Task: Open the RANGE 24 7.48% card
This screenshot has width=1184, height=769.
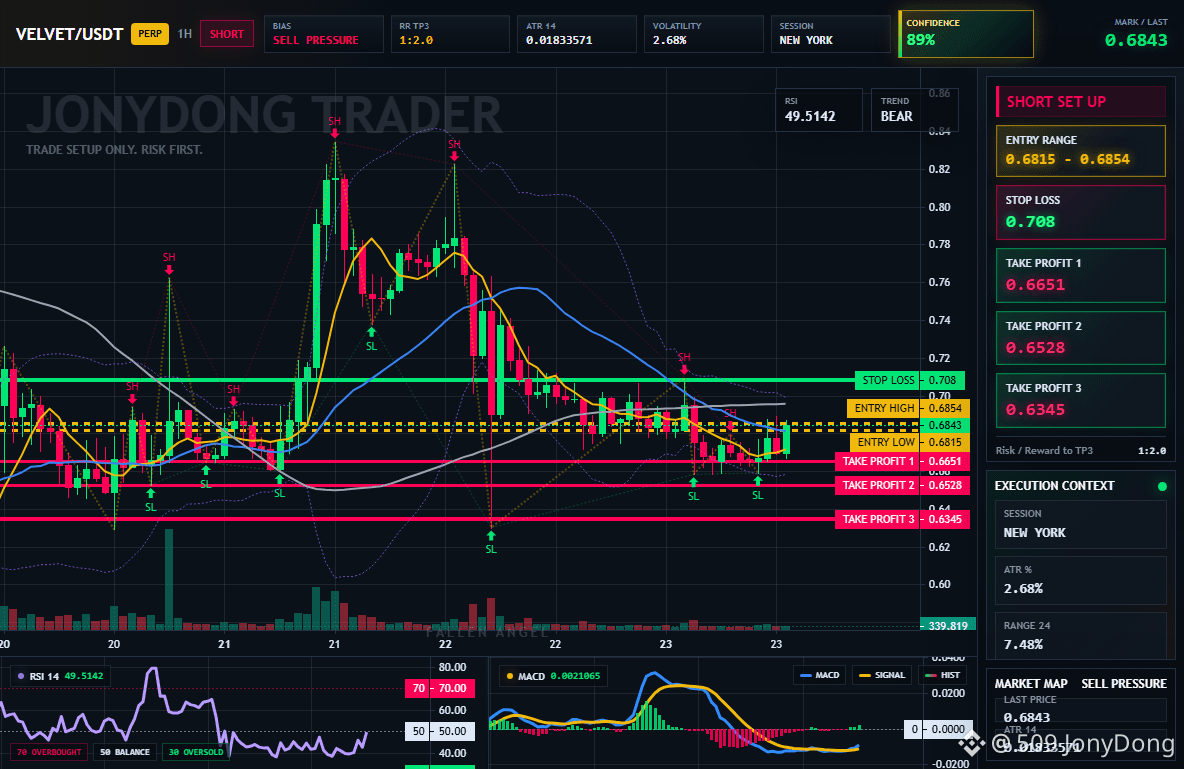Action: click(x=1081, y=635)
